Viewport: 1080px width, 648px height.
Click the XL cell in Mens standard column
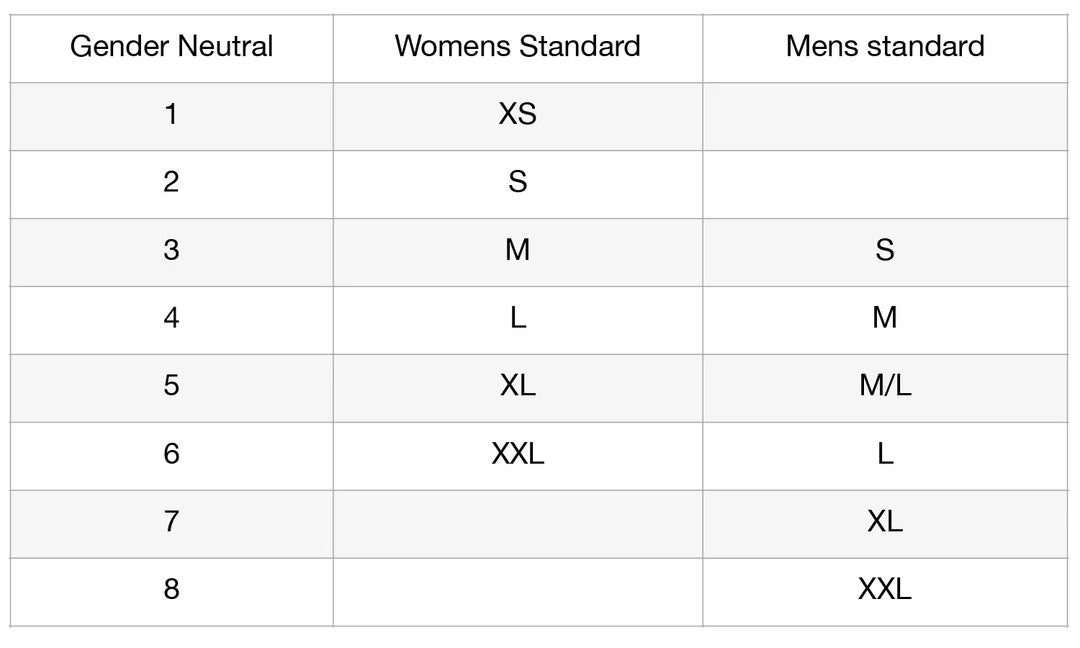tap(885, 521)
